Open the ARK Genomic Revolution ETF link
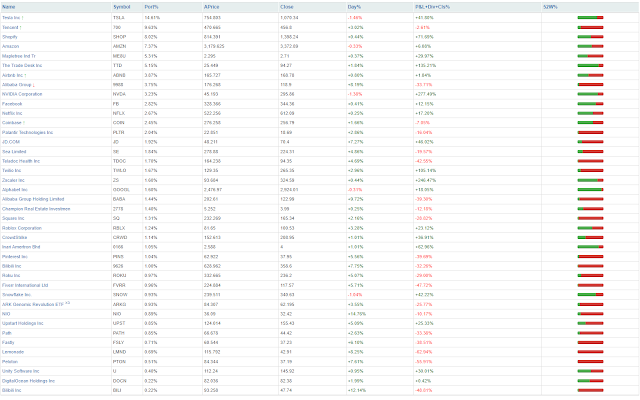The image size is (640, 400). 33,304
